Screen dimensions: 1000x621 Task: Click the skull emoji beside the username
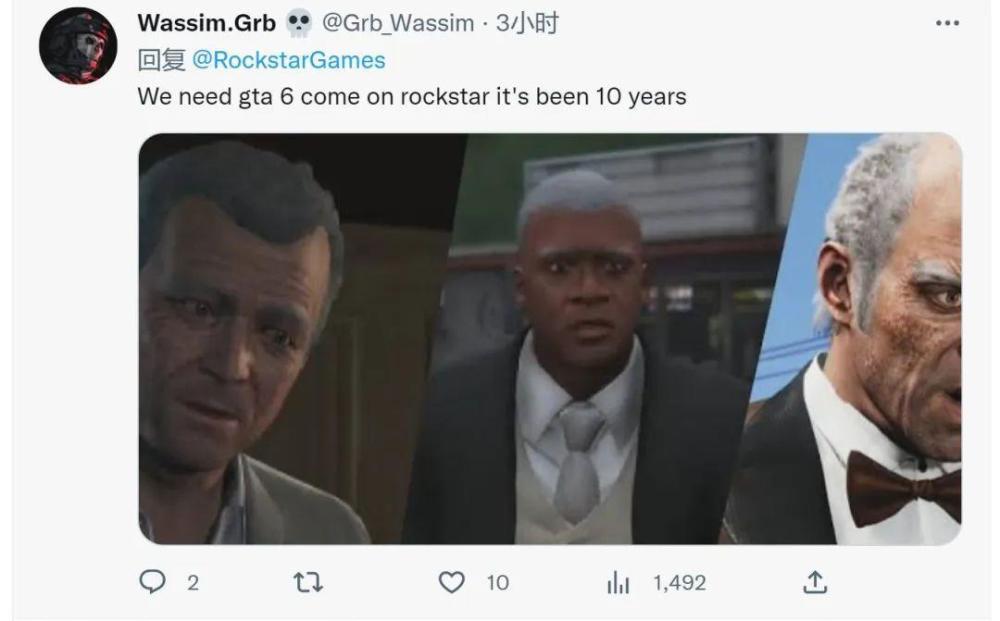pyautogui.click(x=298, y=24)
